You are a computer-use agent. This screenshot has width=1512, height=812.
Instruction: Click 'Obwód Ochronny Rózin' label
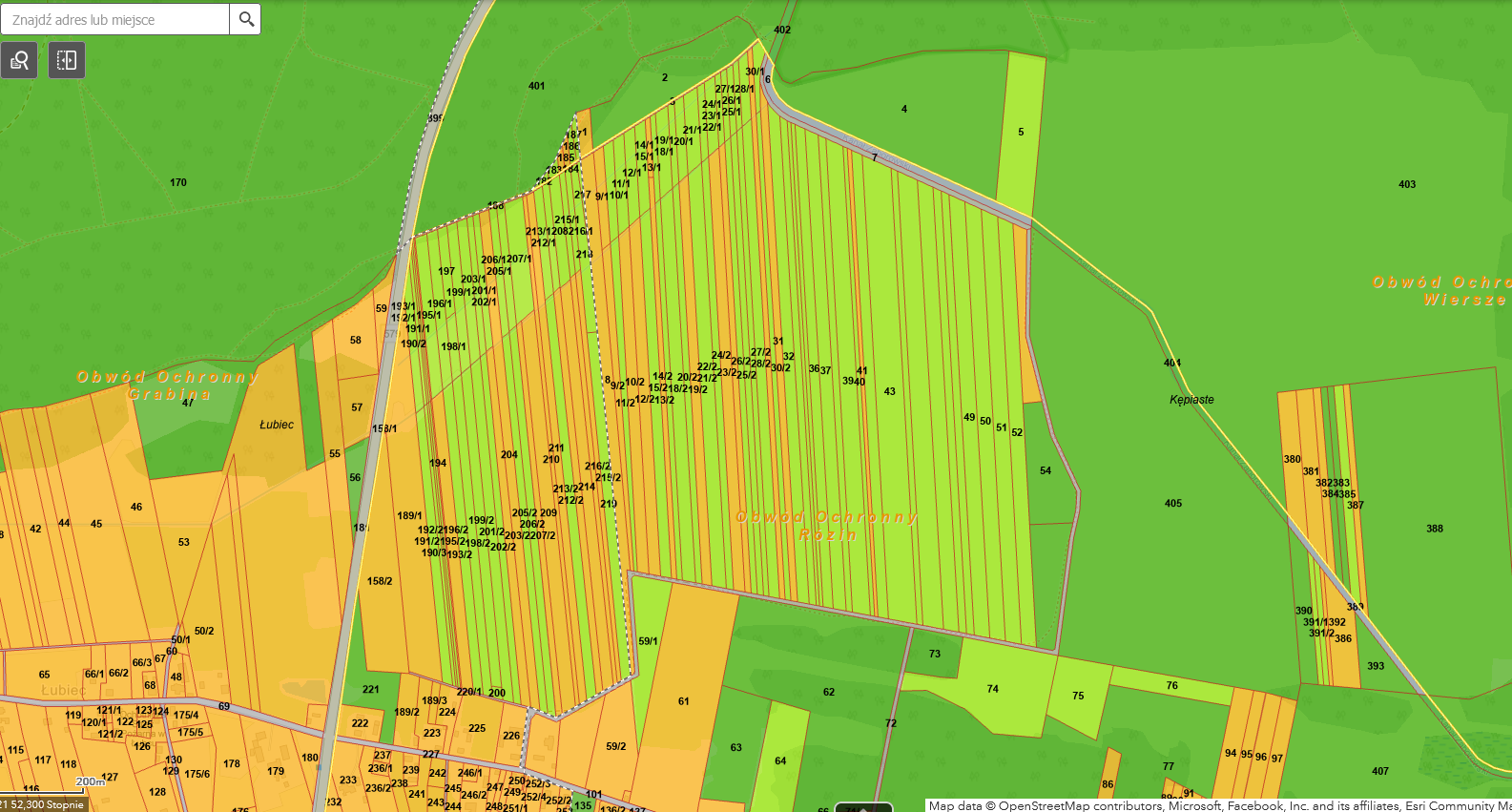point(827,526)
